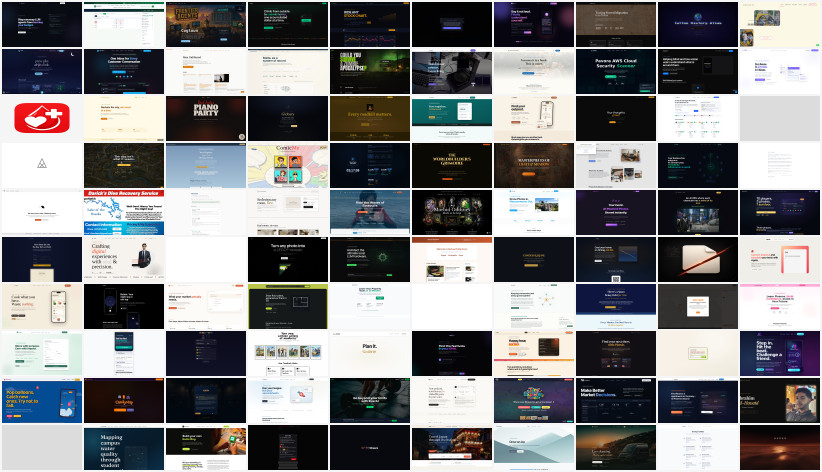This screenshot has width=822, height=472.
Task: Open the 'Ride the Waves of' ocean thumbnail
Action: pos(370,212)
